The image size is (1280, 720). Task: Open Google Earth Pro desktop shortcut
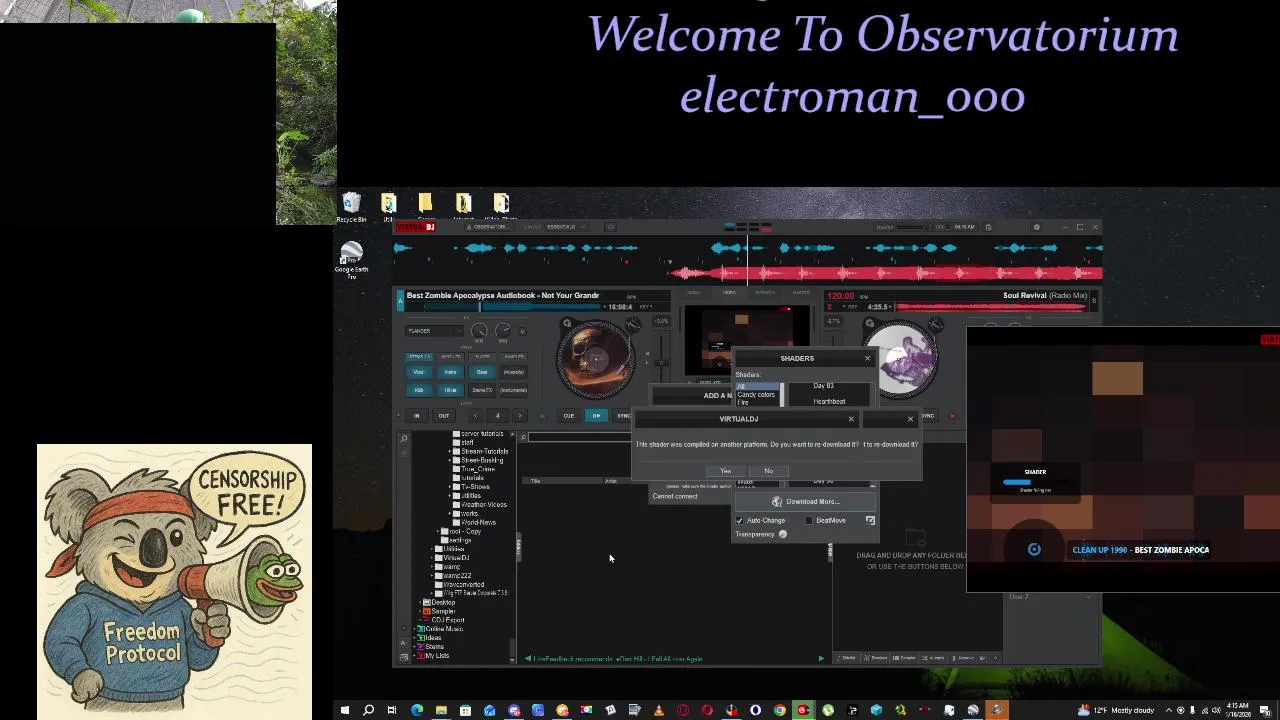pos(351,259)
